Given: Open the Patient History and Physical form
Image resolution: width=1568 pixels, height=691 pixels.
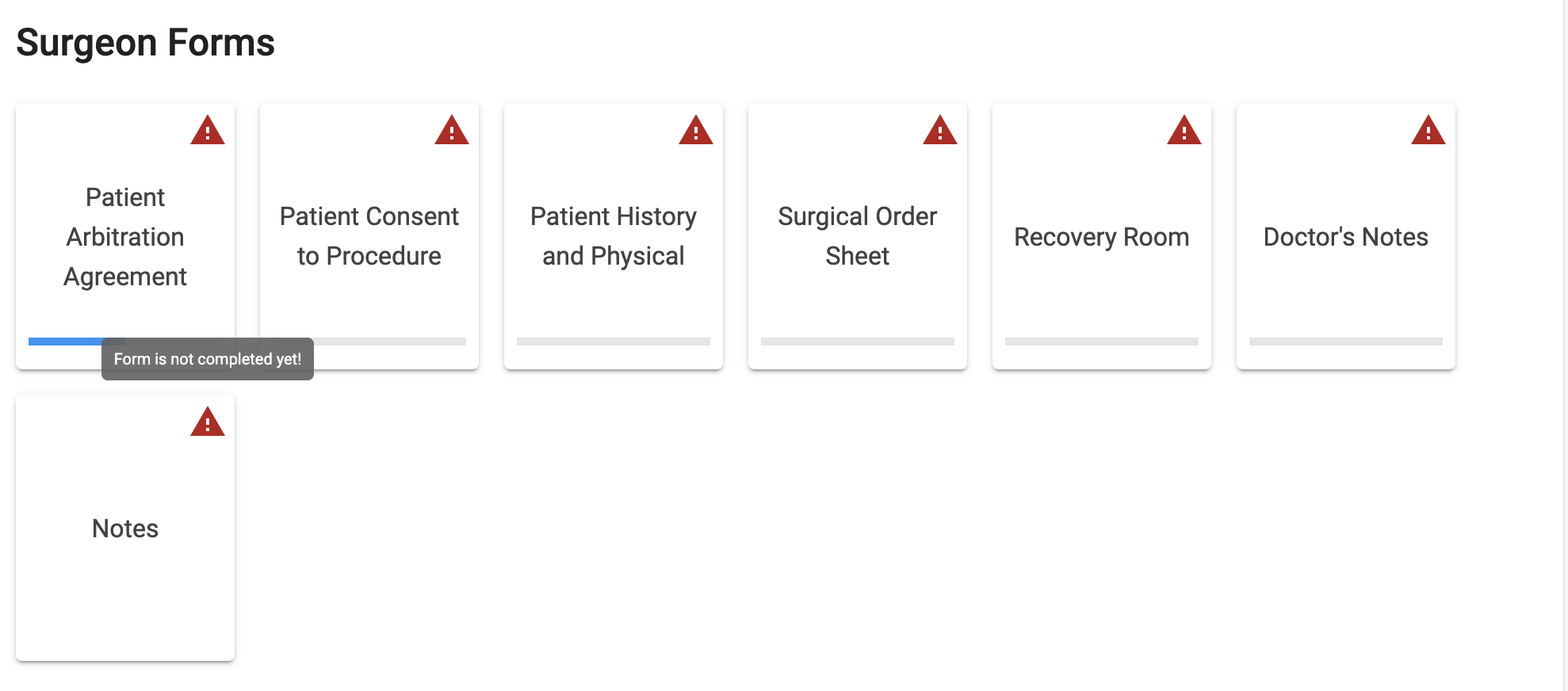Looking at the screenshot, I should (613, 236).
